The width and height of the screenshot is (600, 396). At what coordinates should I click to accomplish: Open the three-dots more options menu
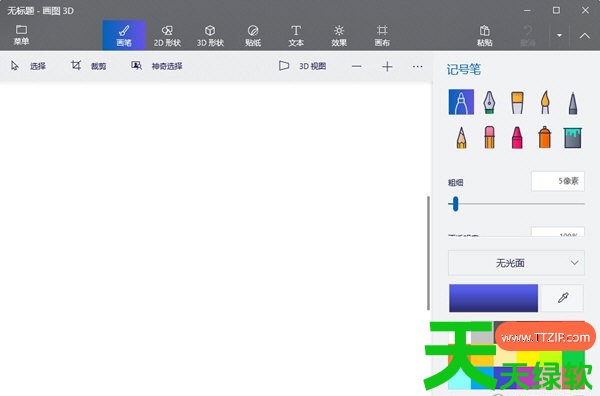[417, 67]
